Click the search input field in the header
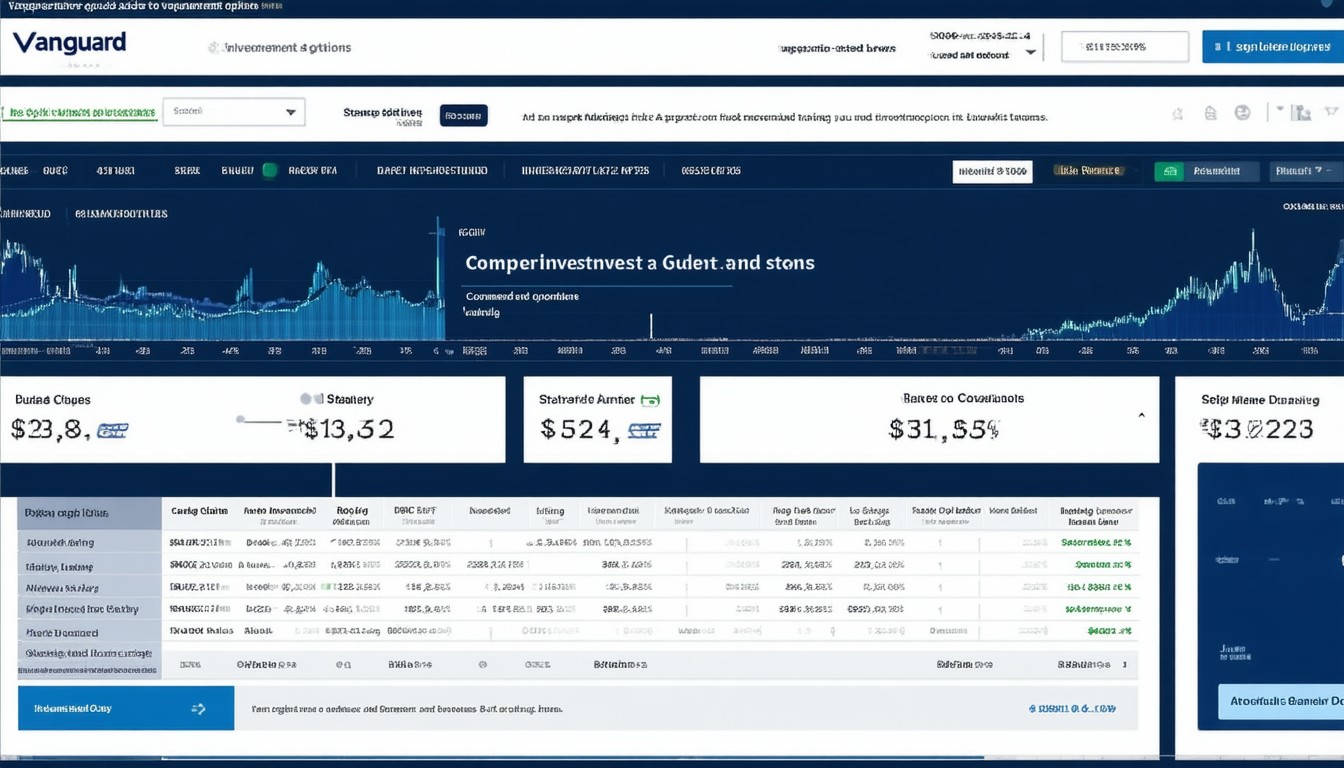This screenshot has height=768, width=1344. [x=1124, y=47]
